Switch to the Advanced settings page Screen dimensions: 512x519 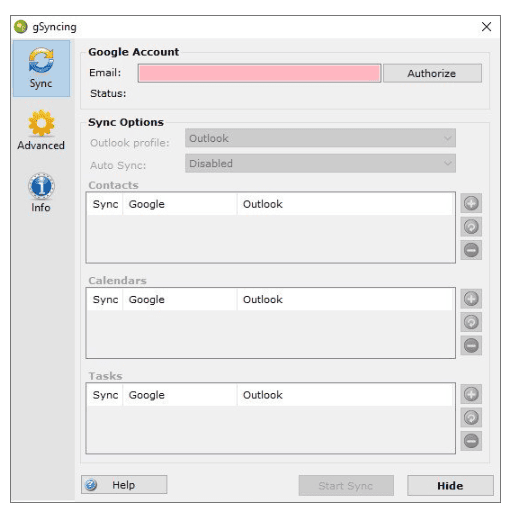[x=41, y=131]
